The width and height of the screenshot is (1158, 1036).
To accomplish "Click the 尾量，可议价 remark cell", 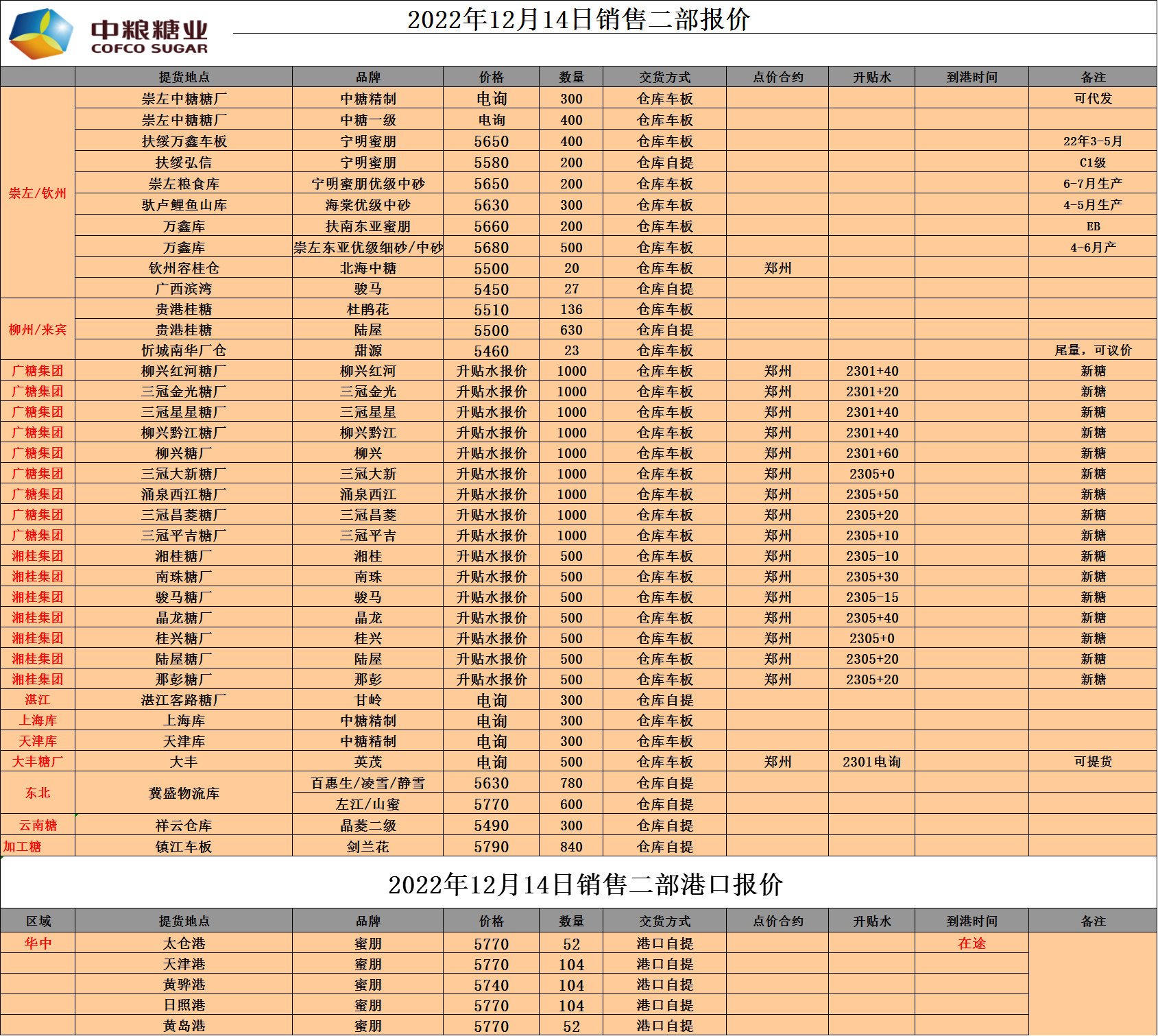I will 1093,350.
